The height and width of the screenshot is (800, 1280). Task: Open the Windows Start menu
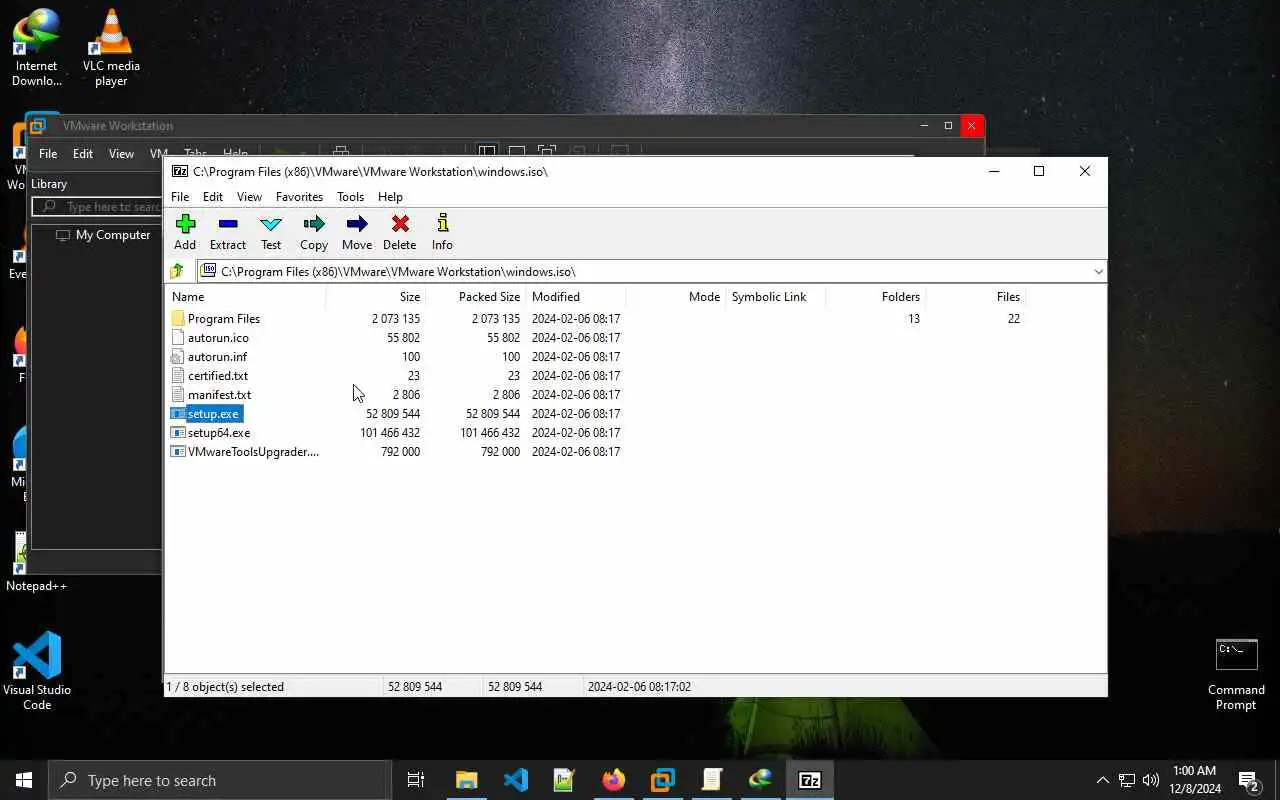[x=24, y=780]
